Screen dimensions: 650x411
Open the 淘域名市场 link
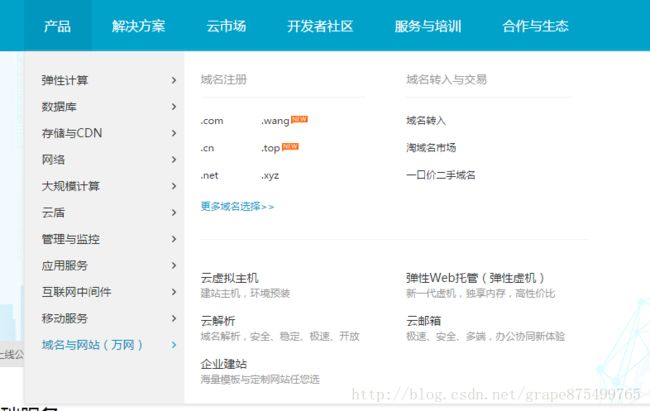coord(431,148)
